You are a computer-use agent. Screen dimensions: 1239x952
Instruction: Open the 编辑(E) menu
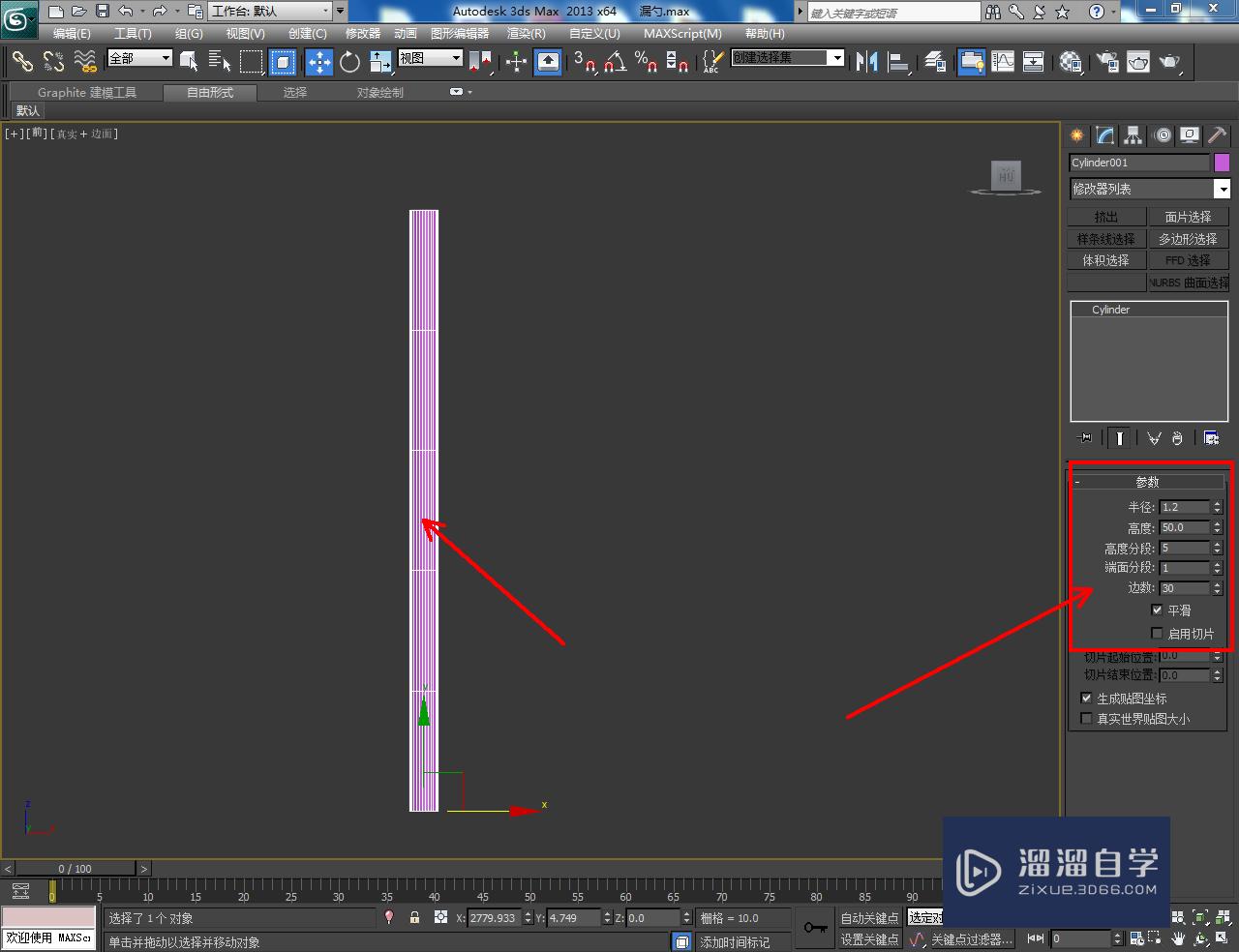pyautogui.click(x=72, y=34)
